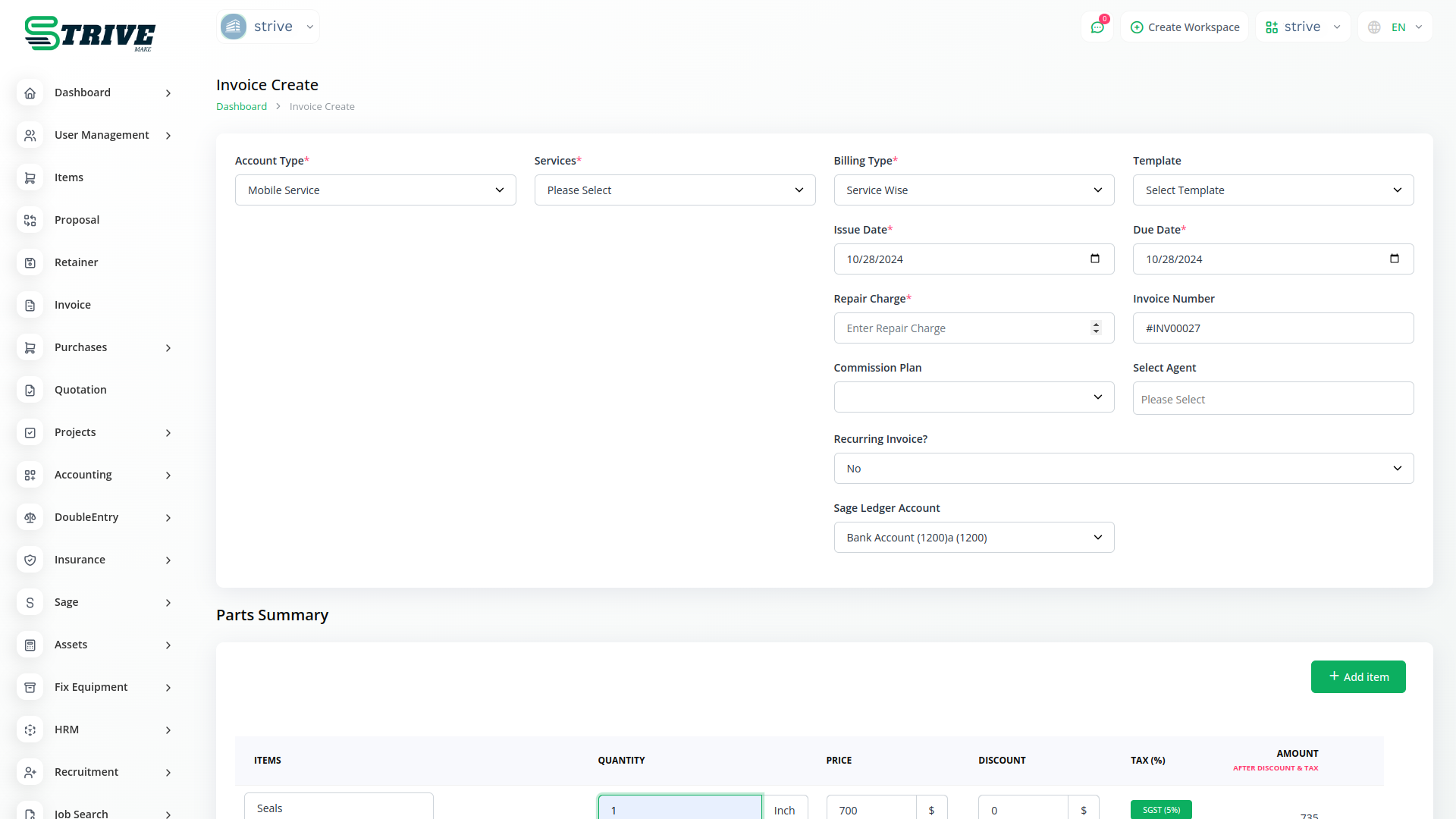Image resolution: width=1456 pixels, height=819 pixels.
Task: Open the Issue Date calendar picker icon
Action: (1094, 259)
